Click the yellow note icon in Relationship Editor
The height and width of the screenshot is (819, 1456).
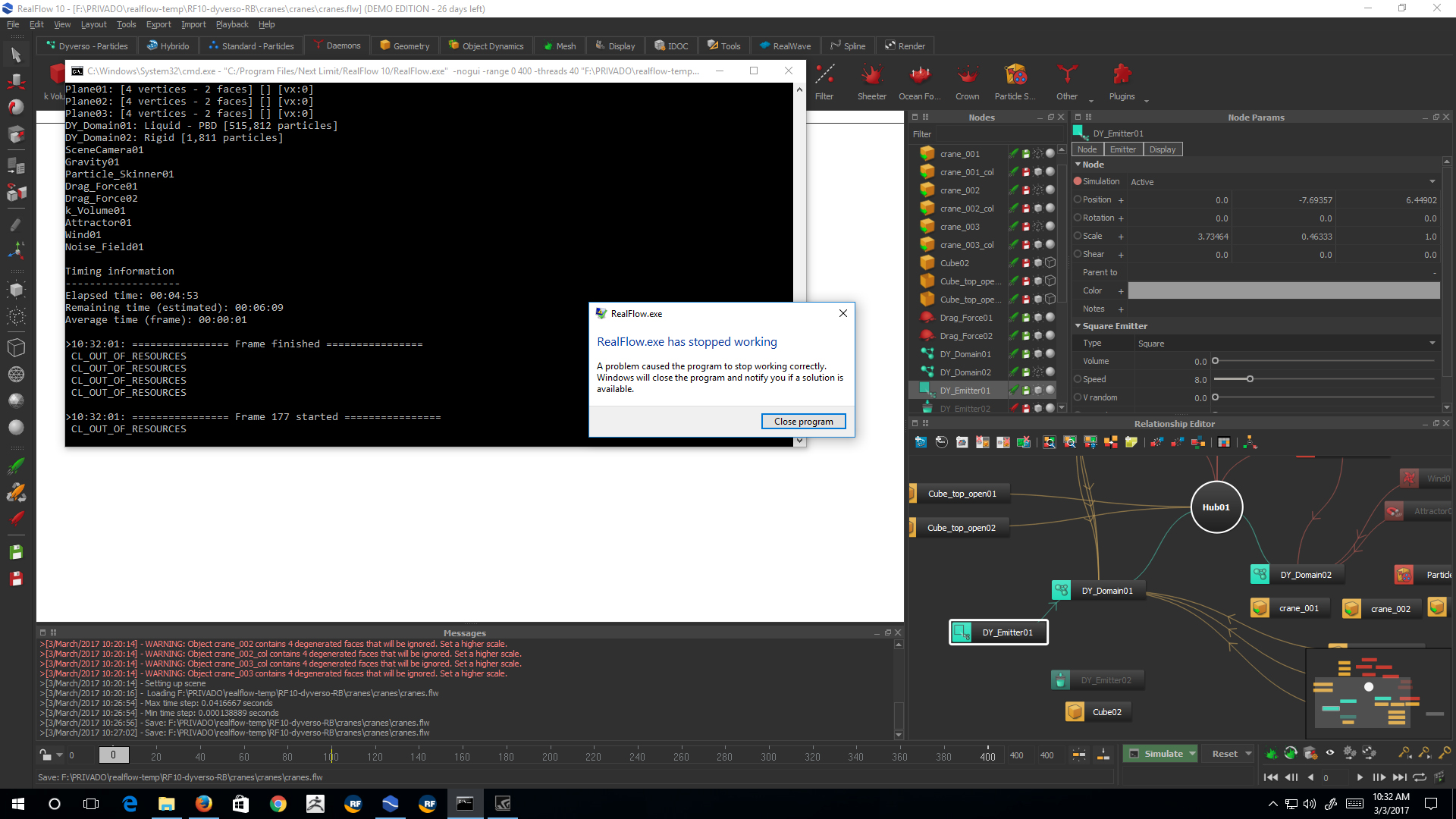pyautogui.click(x=1131, y=442)
